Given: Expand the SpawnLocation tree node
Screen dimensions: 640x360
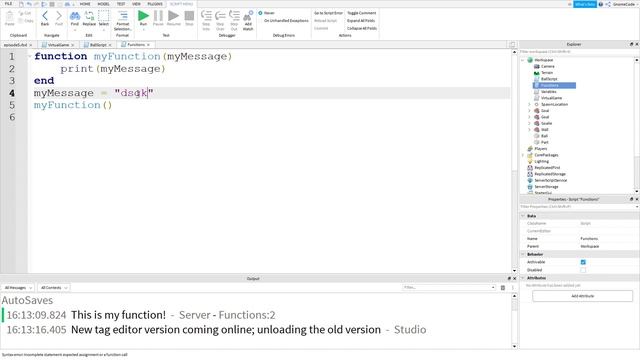Looking at the screenshot, I should pos(529,104).
